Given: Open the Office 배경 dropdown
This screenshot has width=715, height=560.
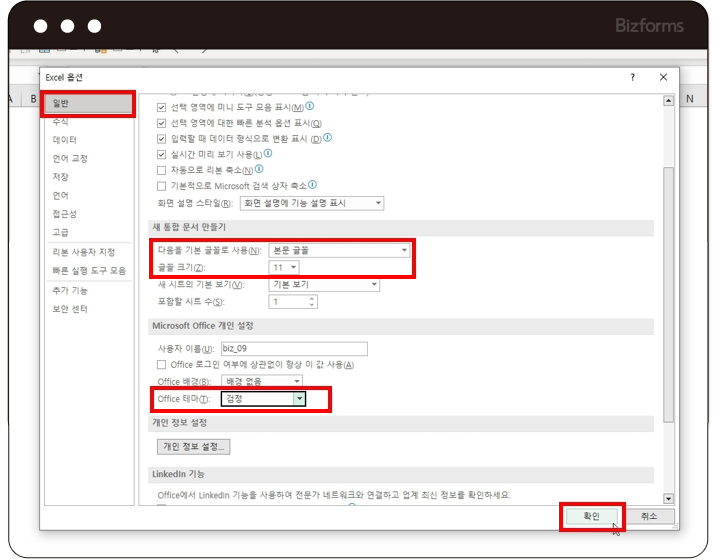Looking at the screenshot, I should [262, 381].
